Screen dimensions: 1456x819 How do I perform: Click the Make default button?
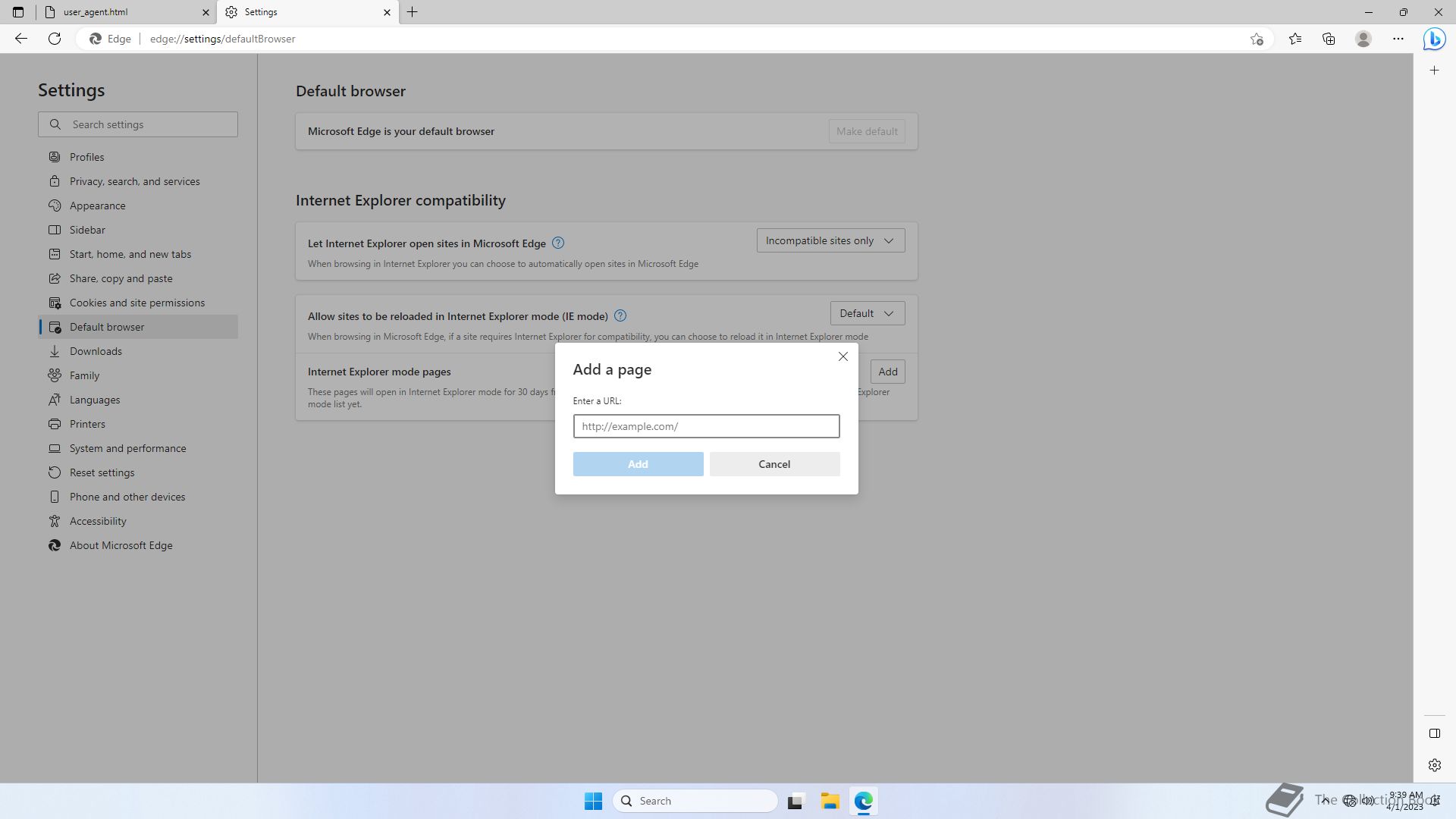click(x=867, y=131)
